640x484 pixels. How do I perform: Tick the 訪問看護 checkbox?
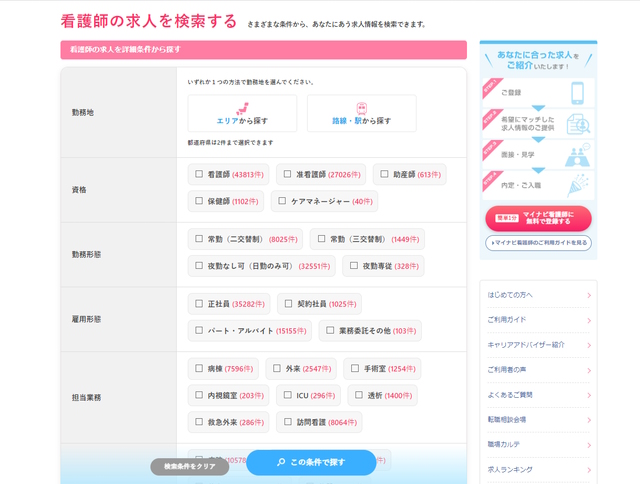288,422
